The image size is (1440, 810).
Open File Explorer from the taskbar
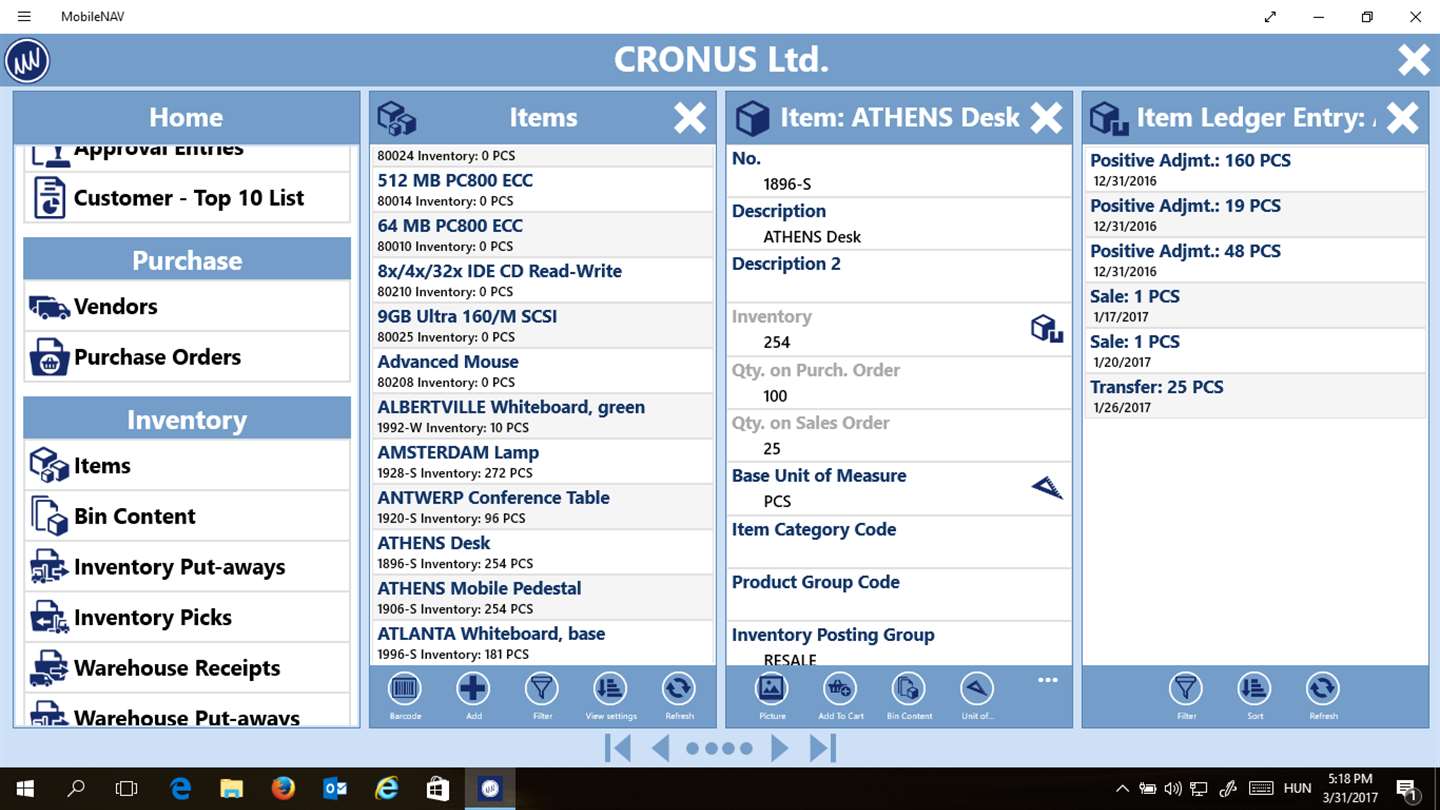pyautogui.click(x=232, y=789)
